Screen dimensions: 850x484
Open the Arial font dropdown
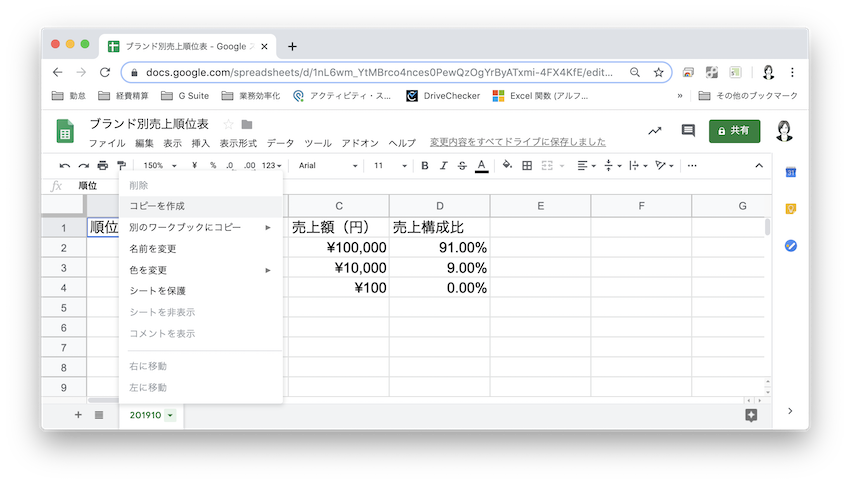click(325, 165)
